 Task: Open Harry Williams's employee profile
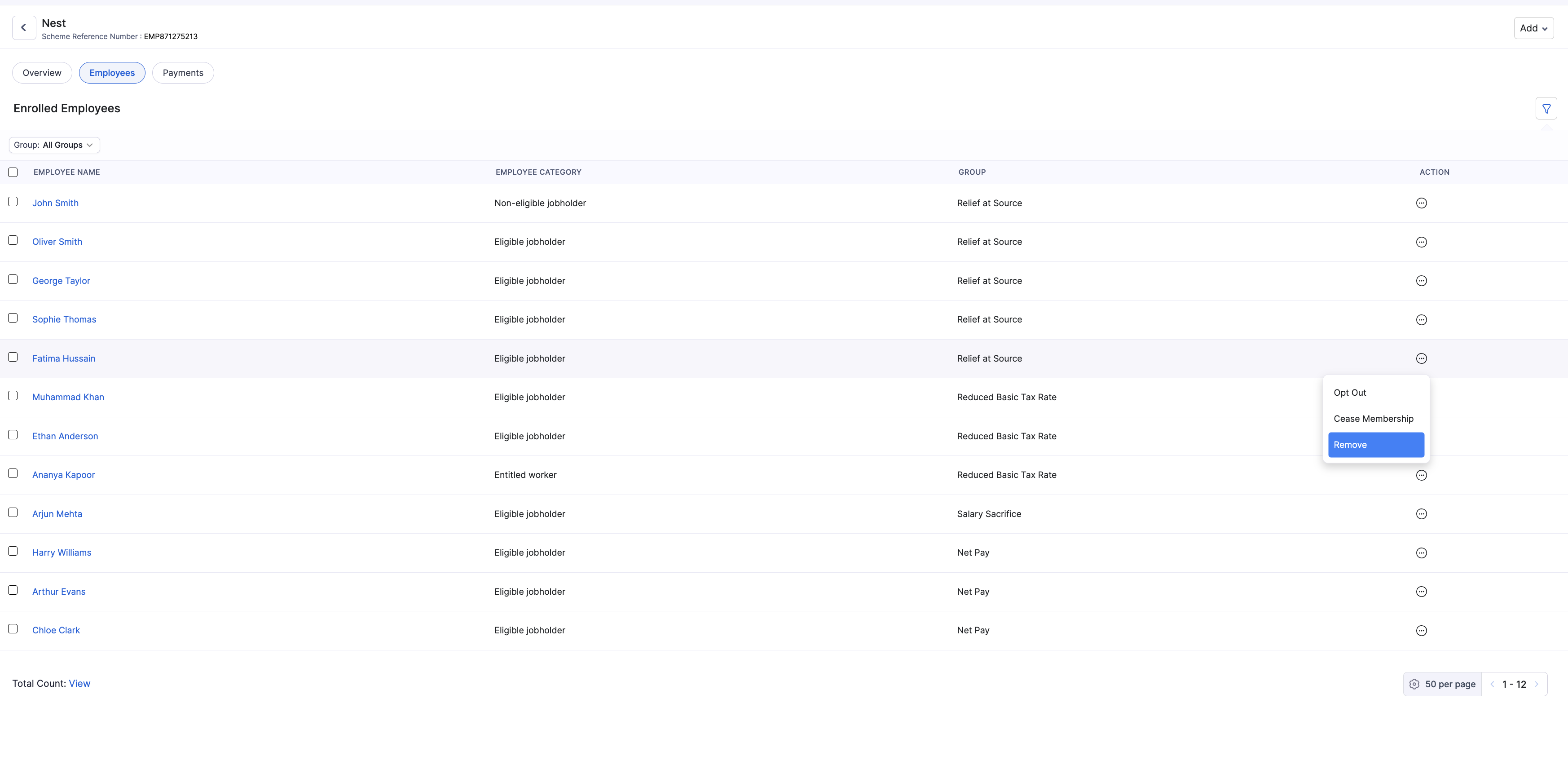(x=62, y=553)
